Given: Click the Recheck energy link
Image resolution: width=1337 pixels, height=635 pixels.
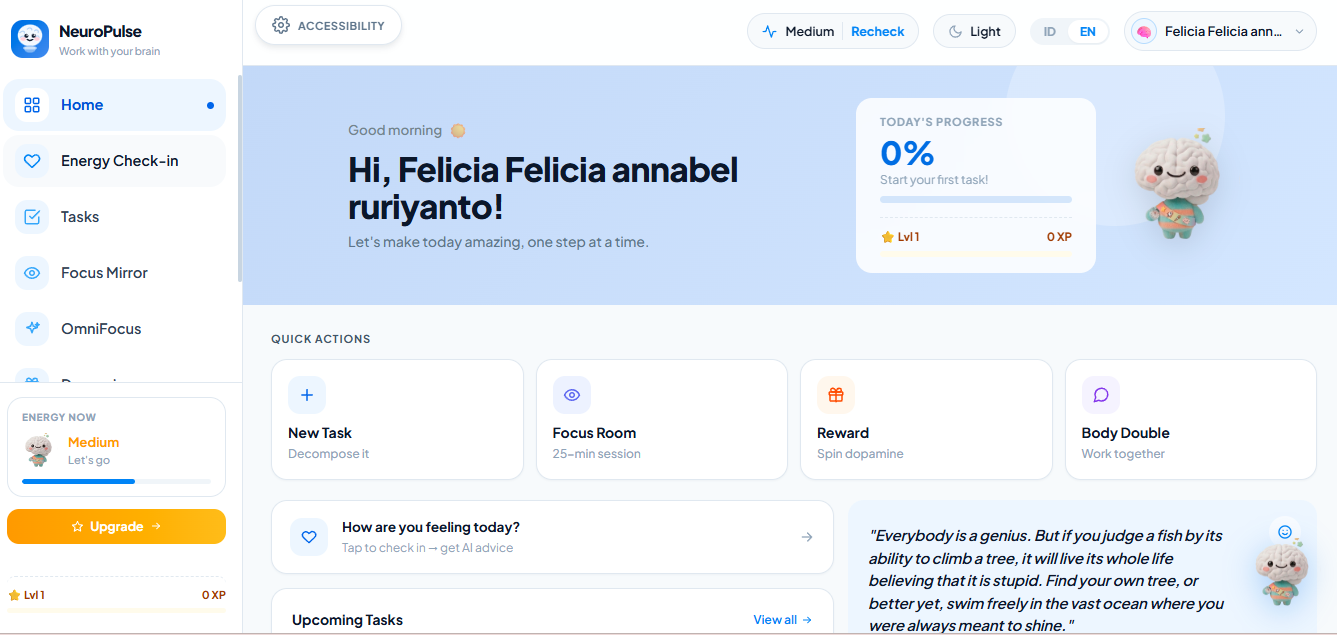Looking at the screenshot, I should (878, 31).
